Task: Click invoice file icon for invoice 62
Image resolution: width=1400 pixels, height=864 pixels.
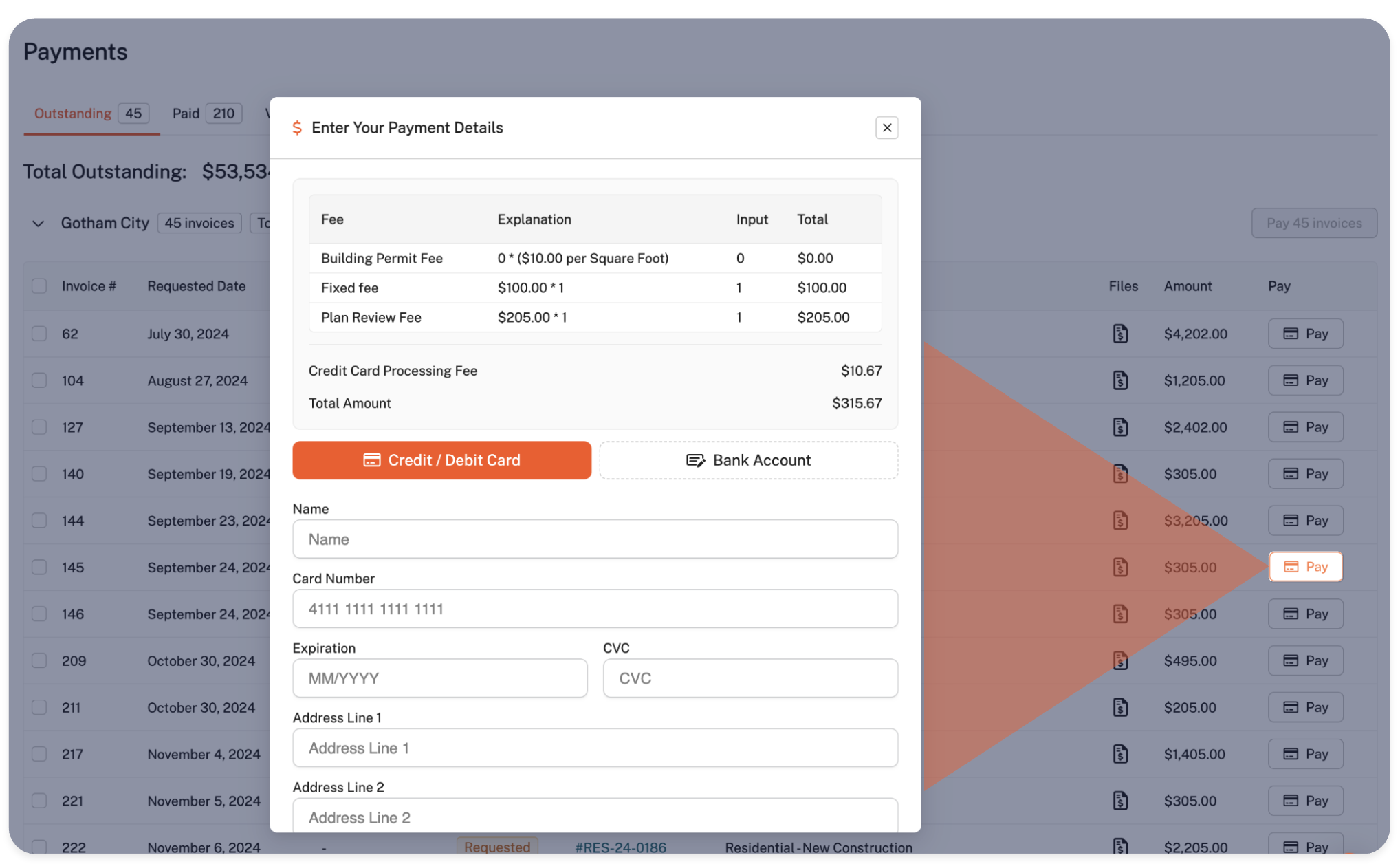Action: click(1119, 334)
